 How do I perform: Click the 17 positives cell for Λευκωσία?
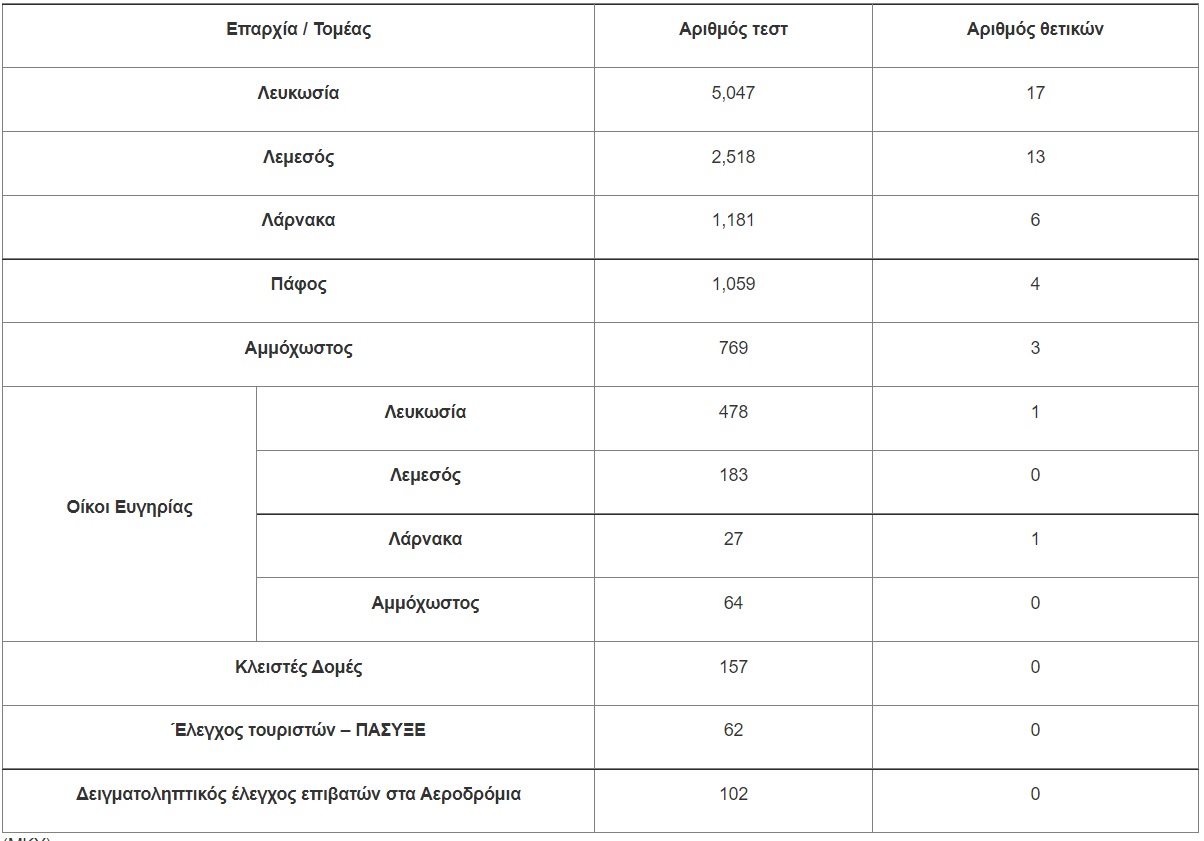pyautogui.click(x=1035, y=93)
